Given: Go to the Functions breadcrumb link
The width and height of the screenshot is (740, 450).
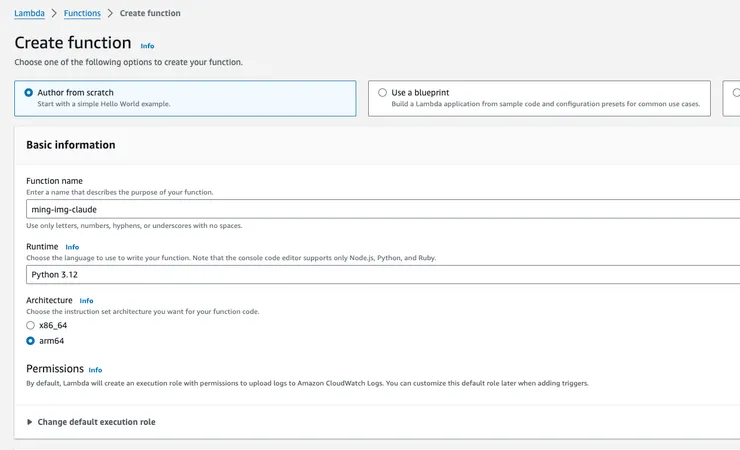Looking at the screenshot, I should 81,13.
